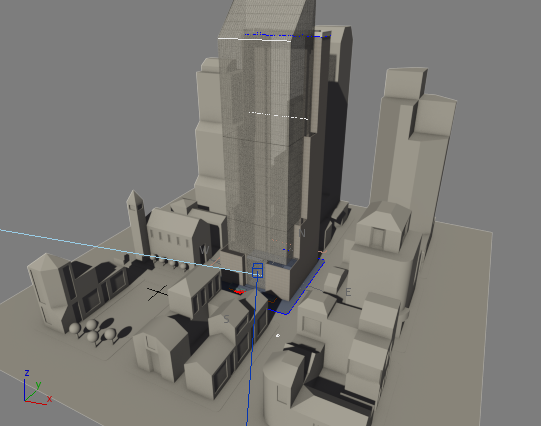The height and width of the screenshot is (426, 541).
Task: Select the black crosshair marker in the plaza
Action: pyautogui.click(x=158, y=293)
